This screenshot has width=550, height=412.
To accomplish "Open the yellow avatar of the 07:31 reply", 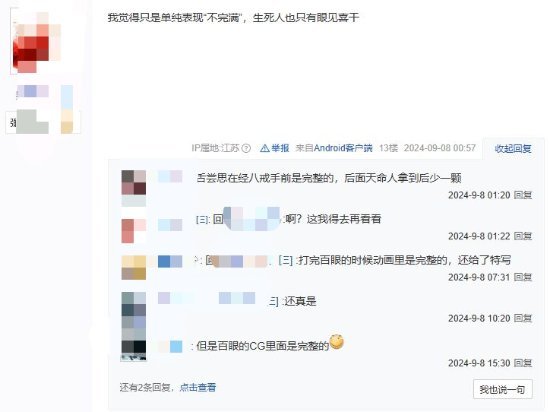I will 134,268.
